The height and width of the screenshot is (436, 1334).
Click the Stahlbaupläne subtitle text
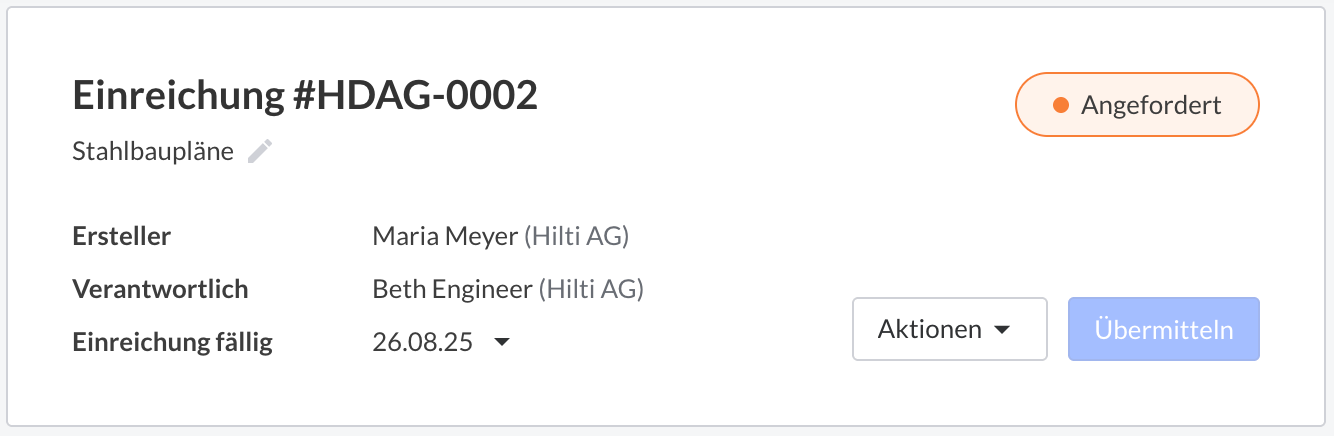[x=153, y=152]
